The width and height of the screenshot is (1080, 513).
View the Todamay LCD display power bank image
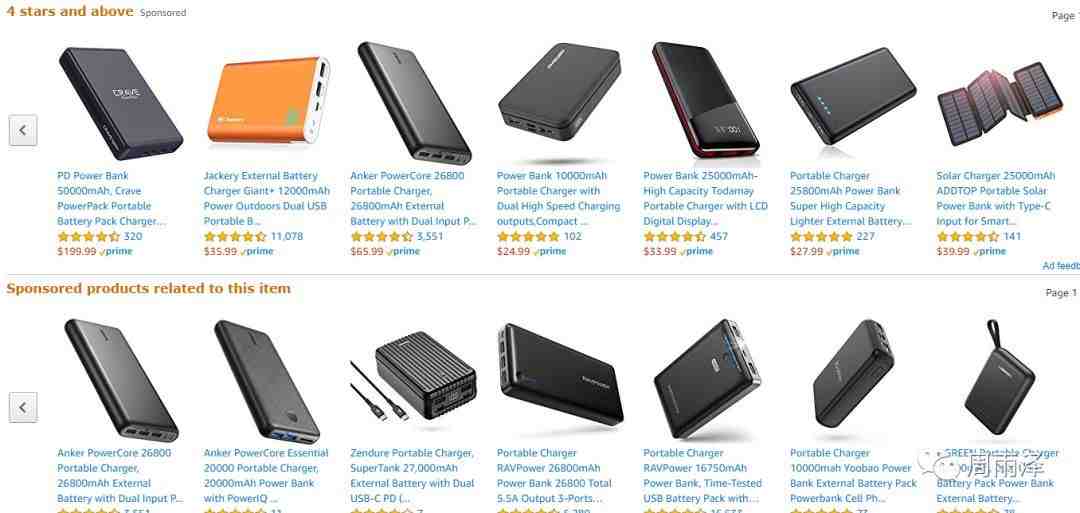click(705, 101)
